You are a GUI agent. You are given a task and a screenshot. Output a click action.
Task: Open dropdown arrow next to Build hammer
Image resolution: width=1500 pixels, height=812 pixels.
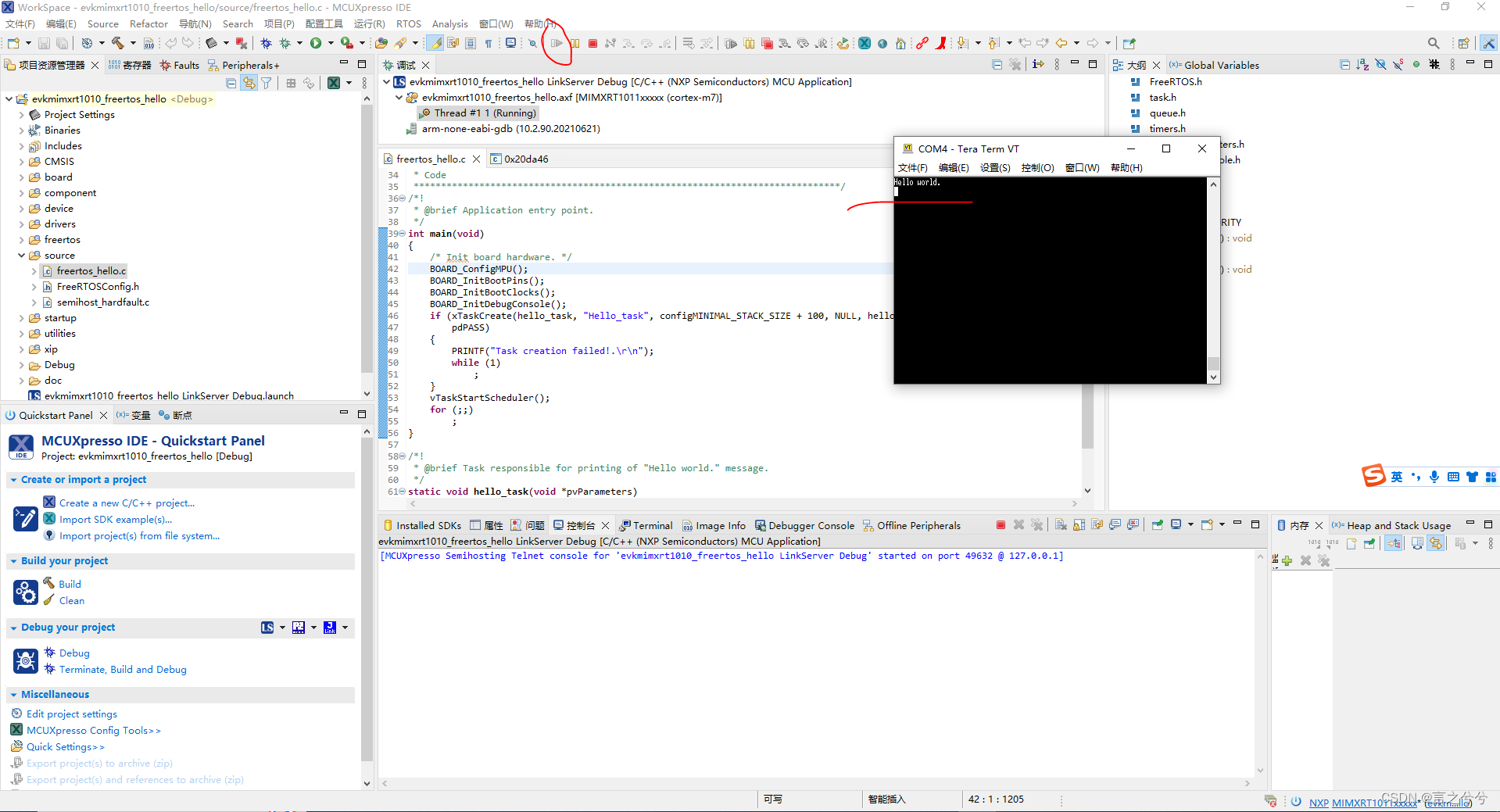pyautogui.click(x=133, y=43)
